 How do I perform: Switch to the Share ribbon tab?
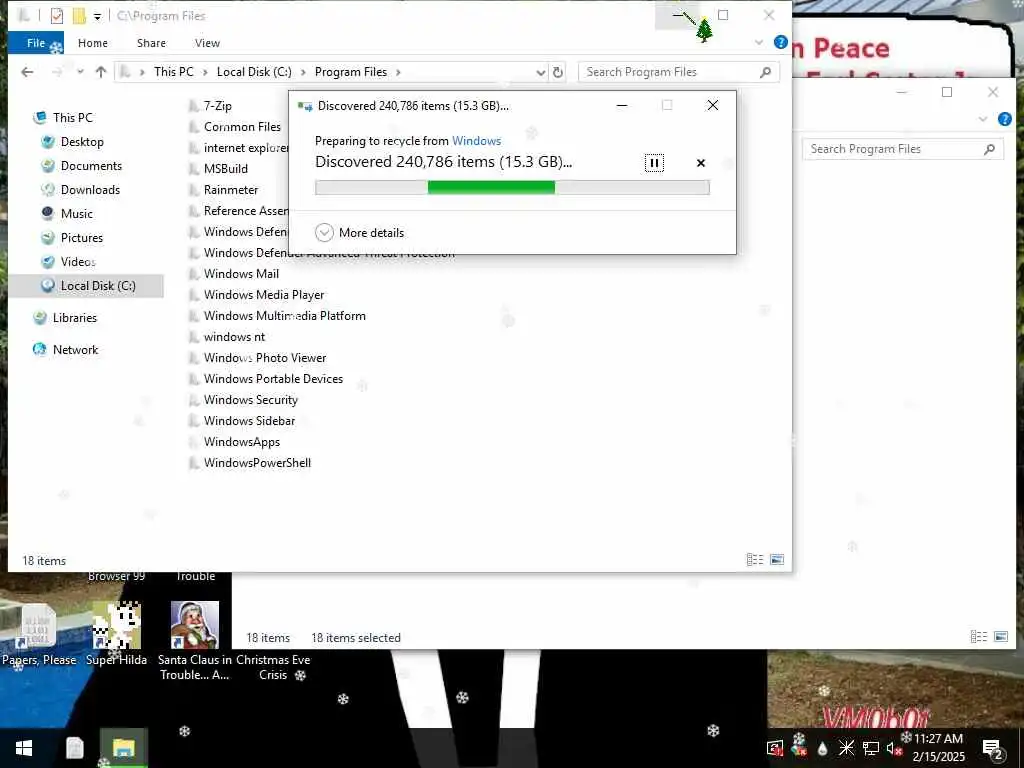pyautogui.click(x=151, y=43)
